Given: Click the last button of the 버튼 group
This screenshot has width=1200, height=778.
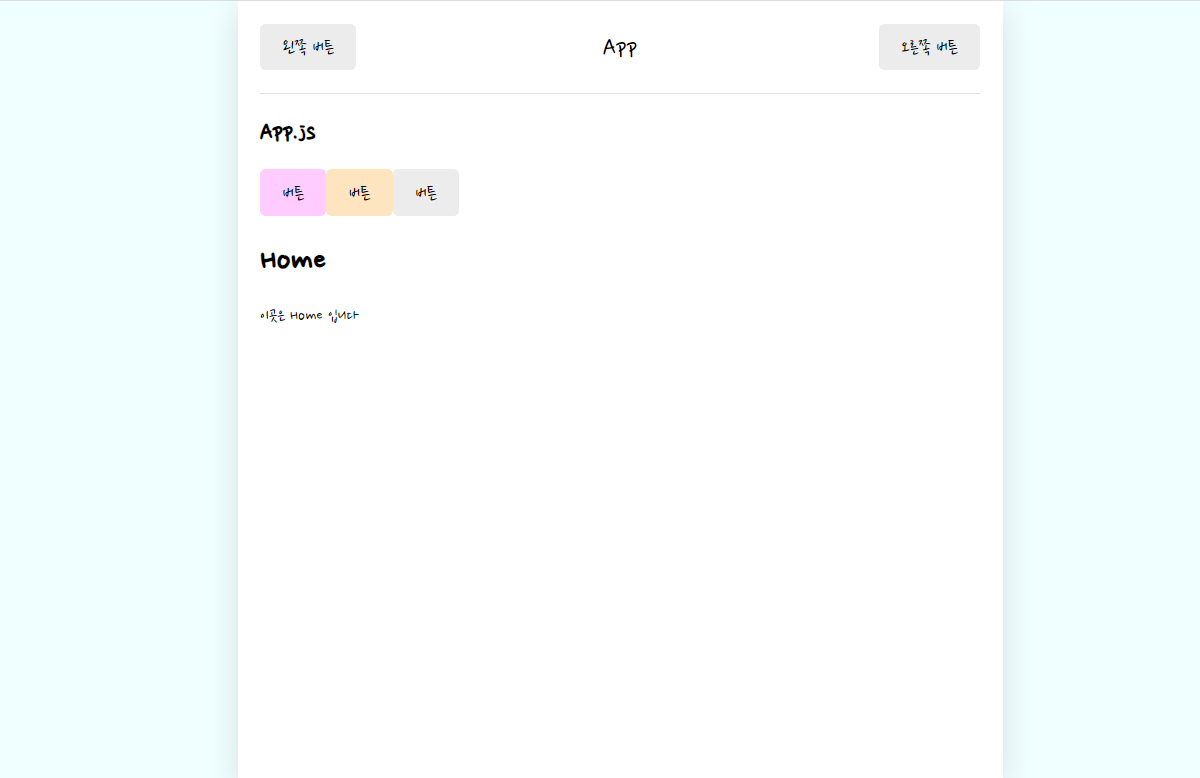Looking at the screenshot, I should coord(425,192).
